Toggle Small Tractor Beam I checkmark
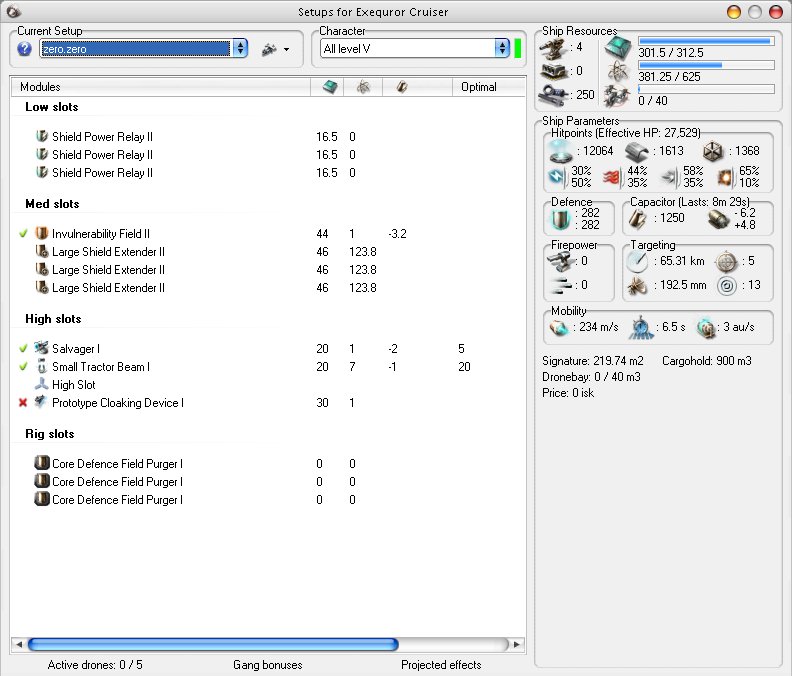The image size is (792, 676). point(23,367)
